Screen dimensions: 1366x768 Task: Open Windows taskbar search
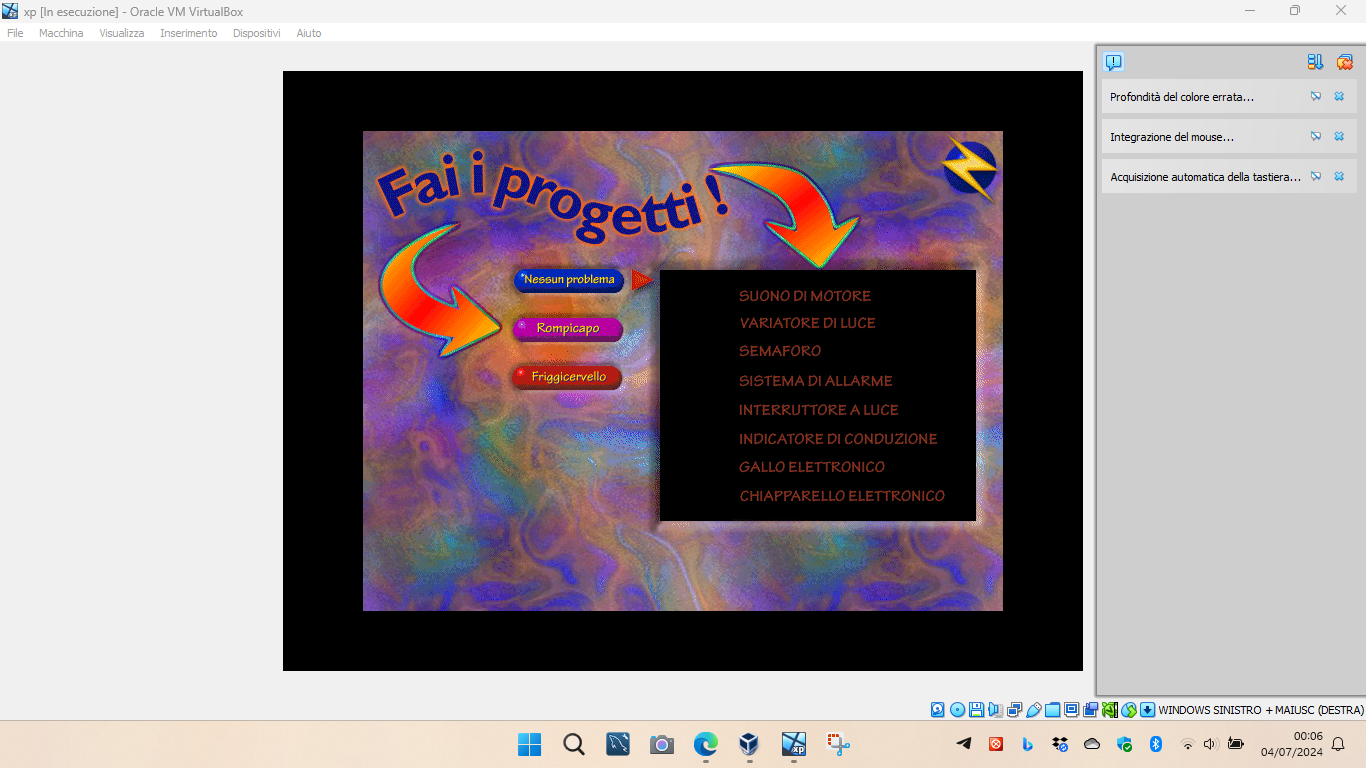pyautogui.click(x=574, y=744)
